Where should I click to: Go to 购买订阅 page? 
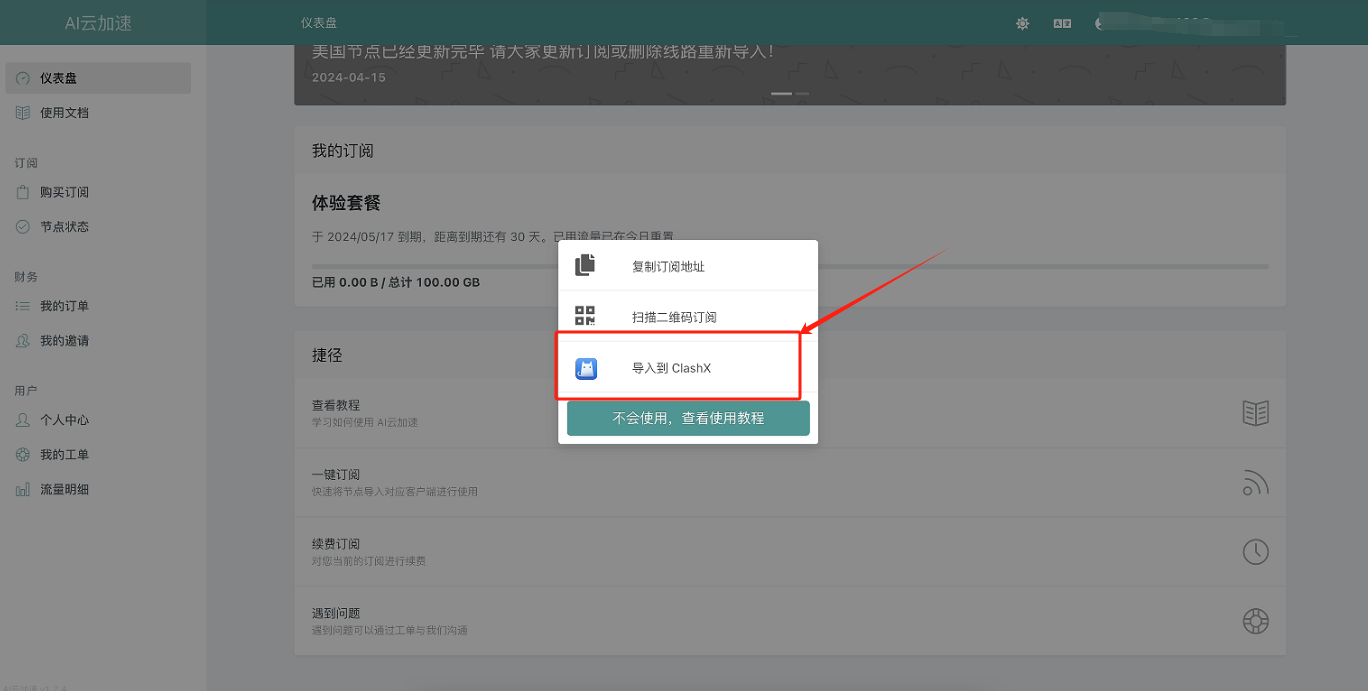[98, 192]
